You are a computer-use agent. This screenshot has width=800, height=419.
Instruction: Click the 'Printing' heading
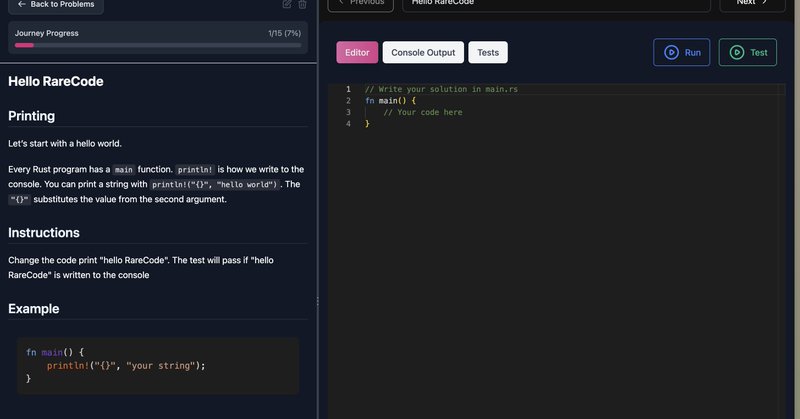(32, 116)
